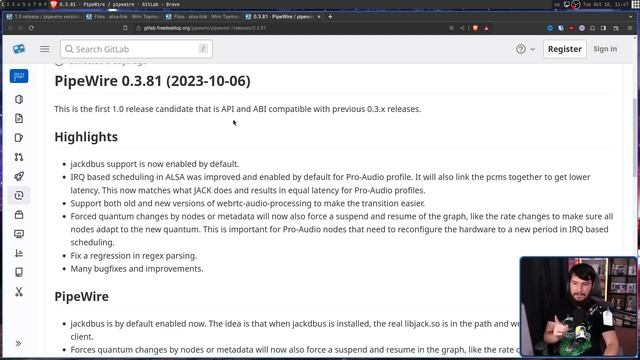Open the browser tab search dropdown

pos(631,17)
